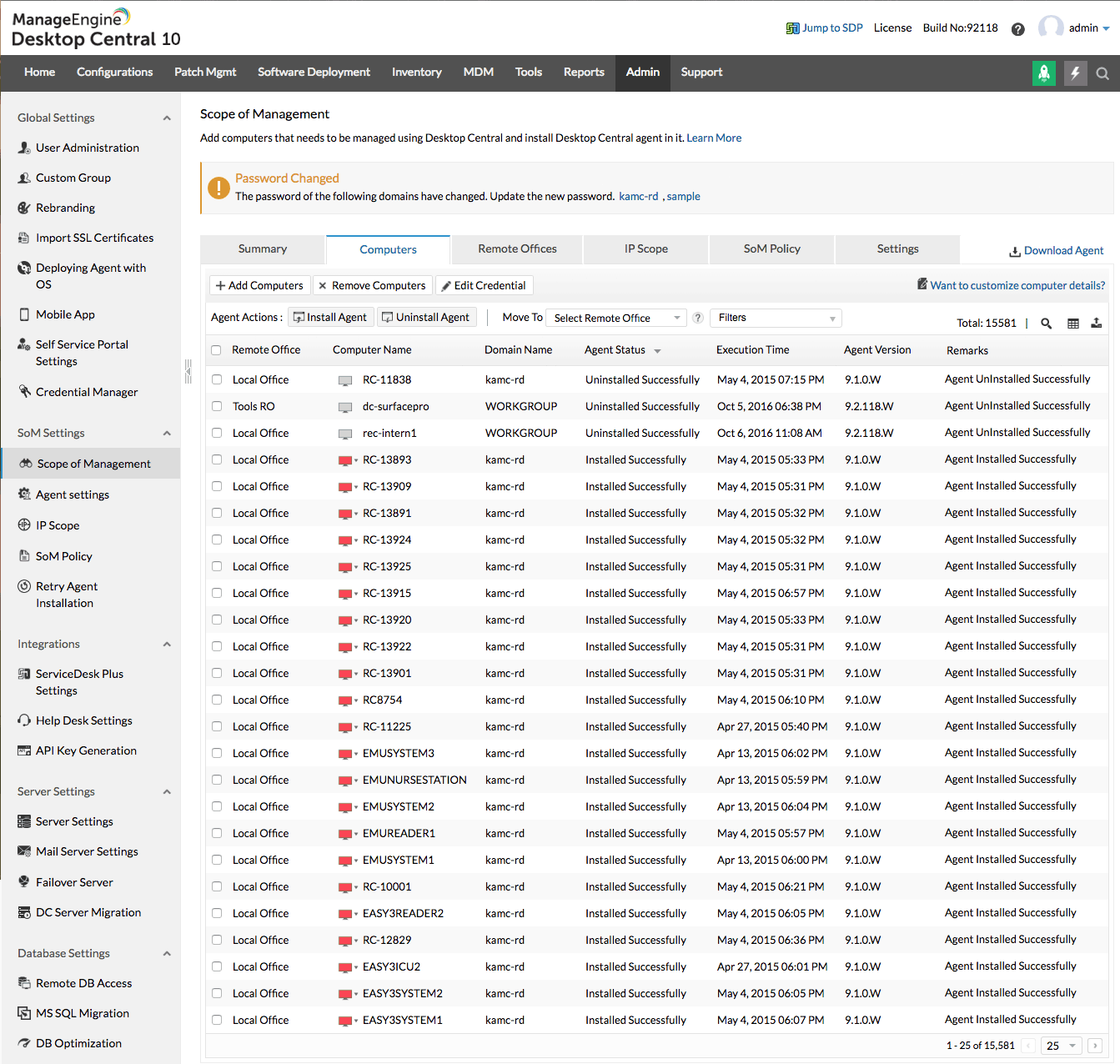The height and width of the screenshot is (1064, 1120).
Task: Click the Credential Manager key icon
Action: point(24,391)
